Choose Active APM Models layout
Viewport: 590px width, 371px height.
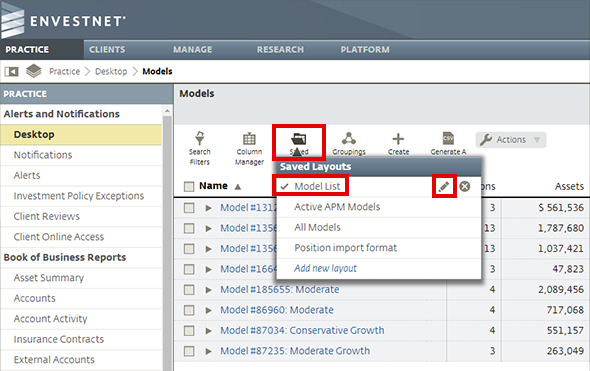pyautogui.click(x=337, y=207)
